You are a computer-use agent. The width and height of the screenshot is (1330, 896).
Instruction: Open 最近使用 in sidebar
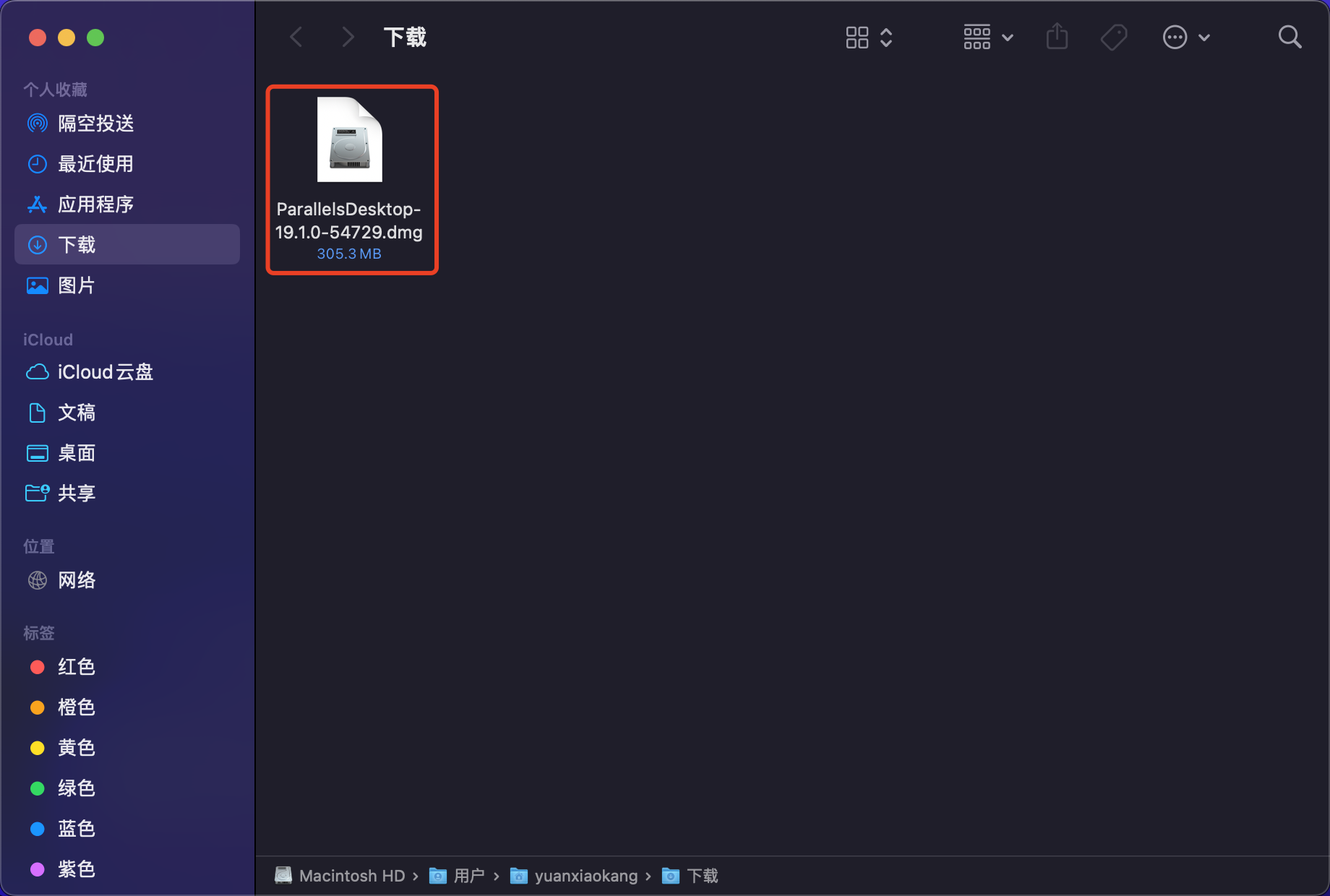(127, 164)
